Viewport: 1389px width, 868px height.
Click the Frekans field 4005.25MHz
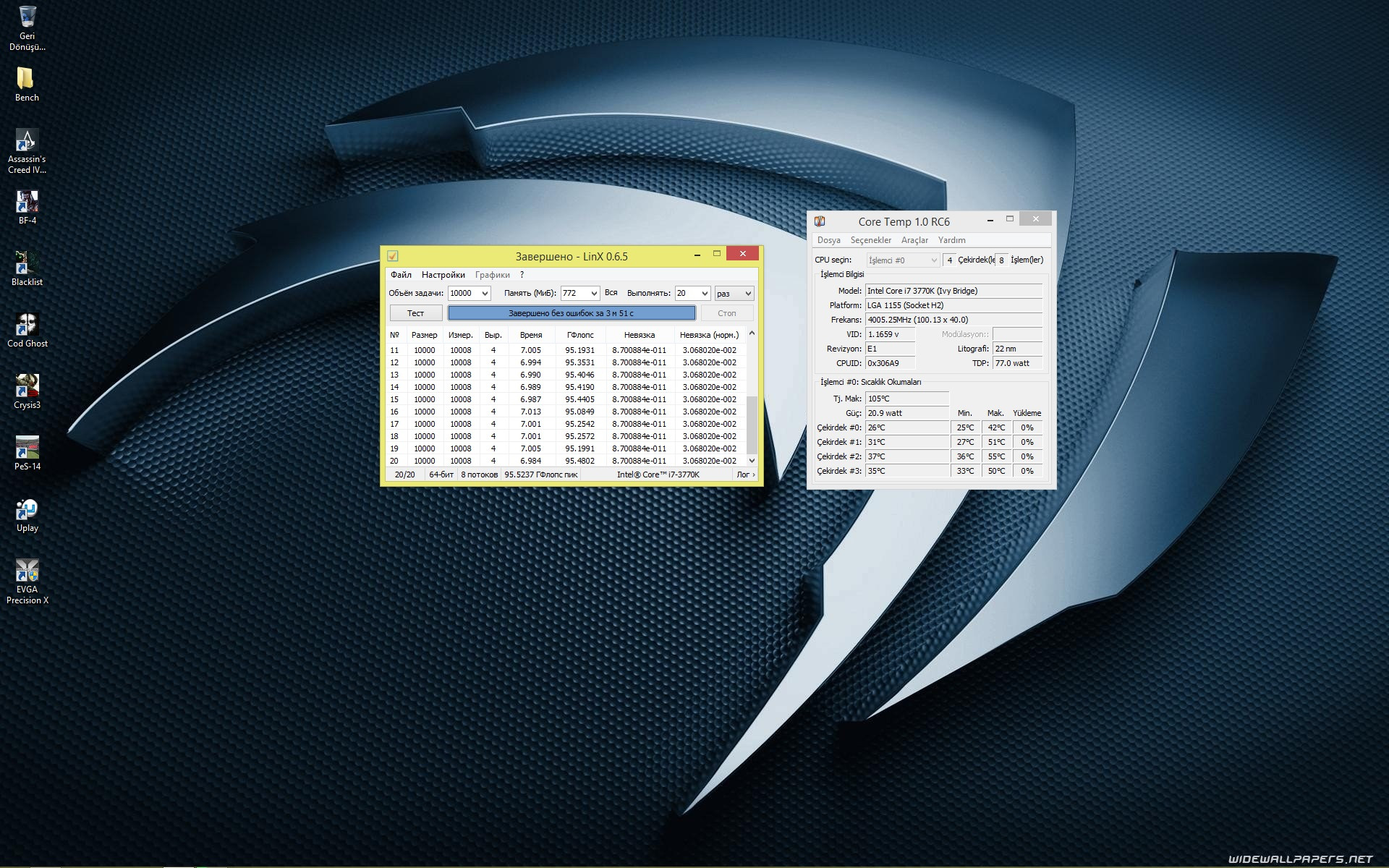(x=953, y=320)
